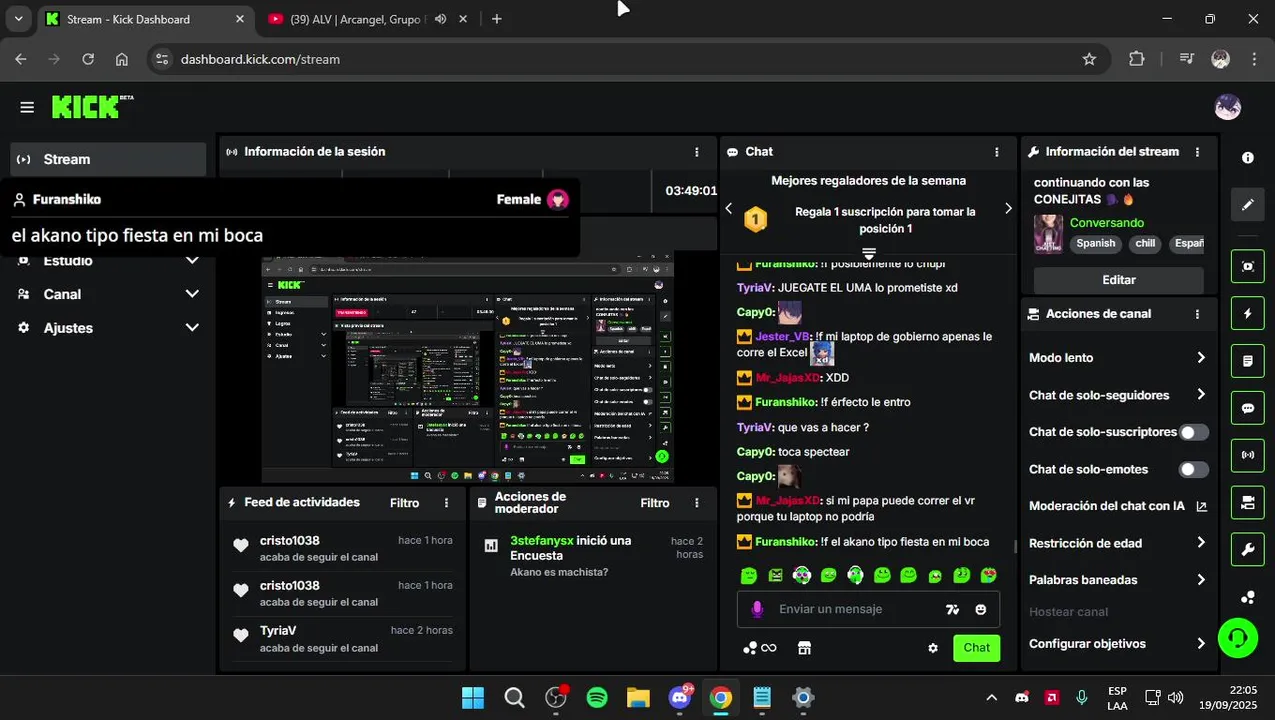This screenshot has width=1275, height=720.
Task: Open Spotify from the taskbar
Action: click(x=597, y=698)
